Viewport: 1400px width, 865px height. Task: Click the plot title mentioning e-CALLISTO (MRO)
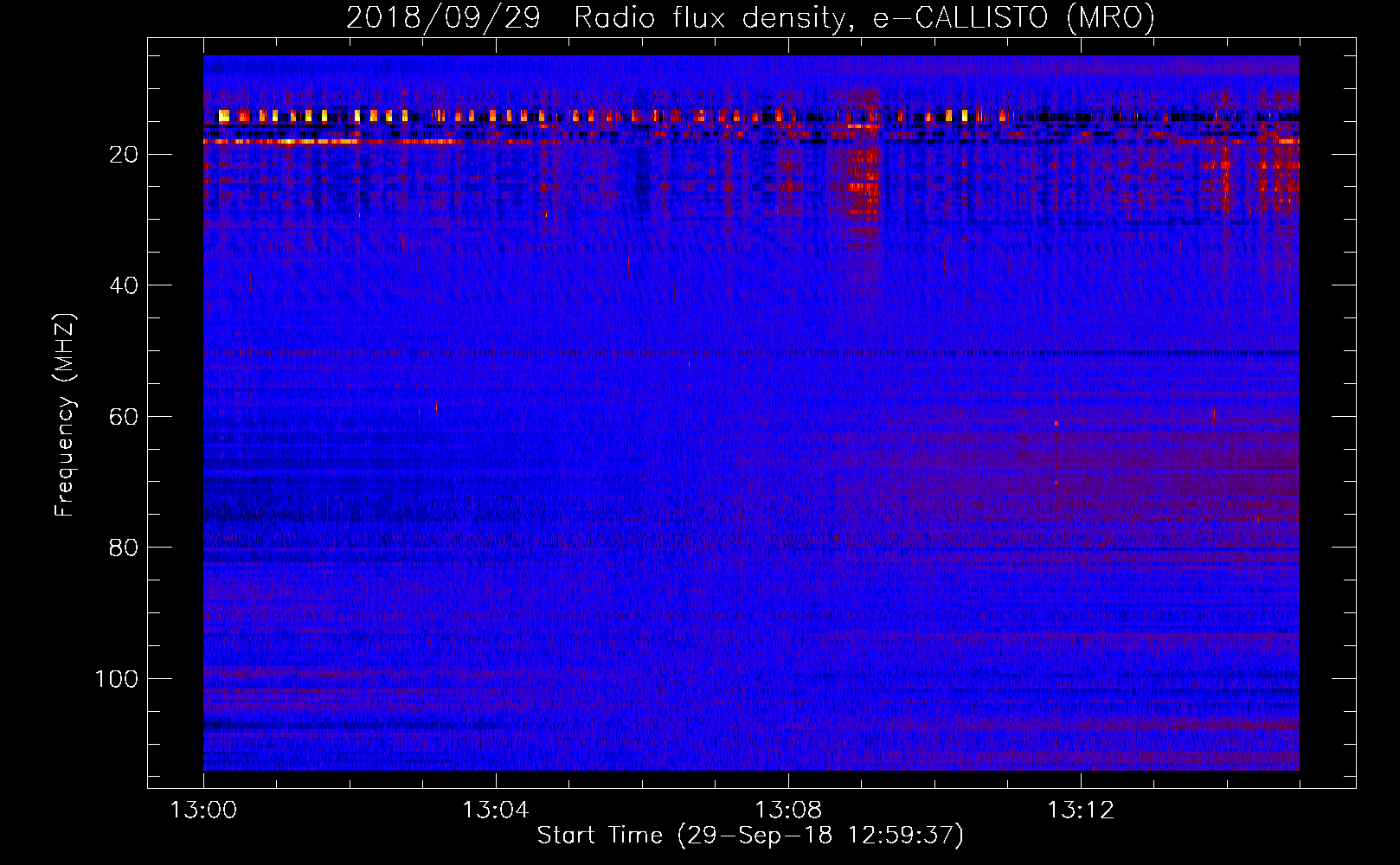[750, 18]
